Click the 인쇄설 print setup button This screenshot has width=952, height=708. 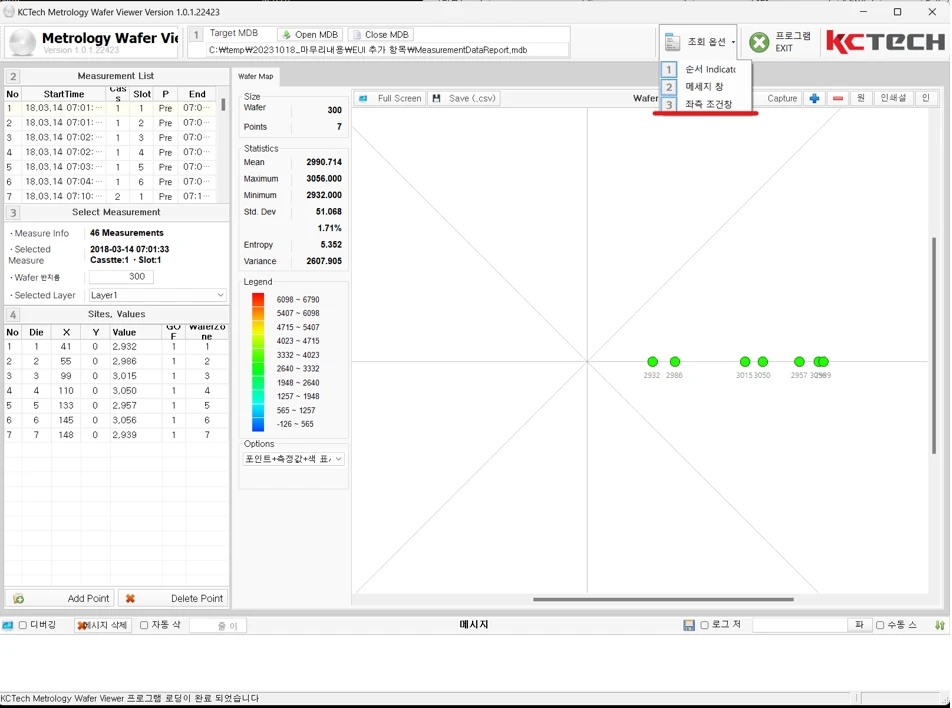pos(893,98)
